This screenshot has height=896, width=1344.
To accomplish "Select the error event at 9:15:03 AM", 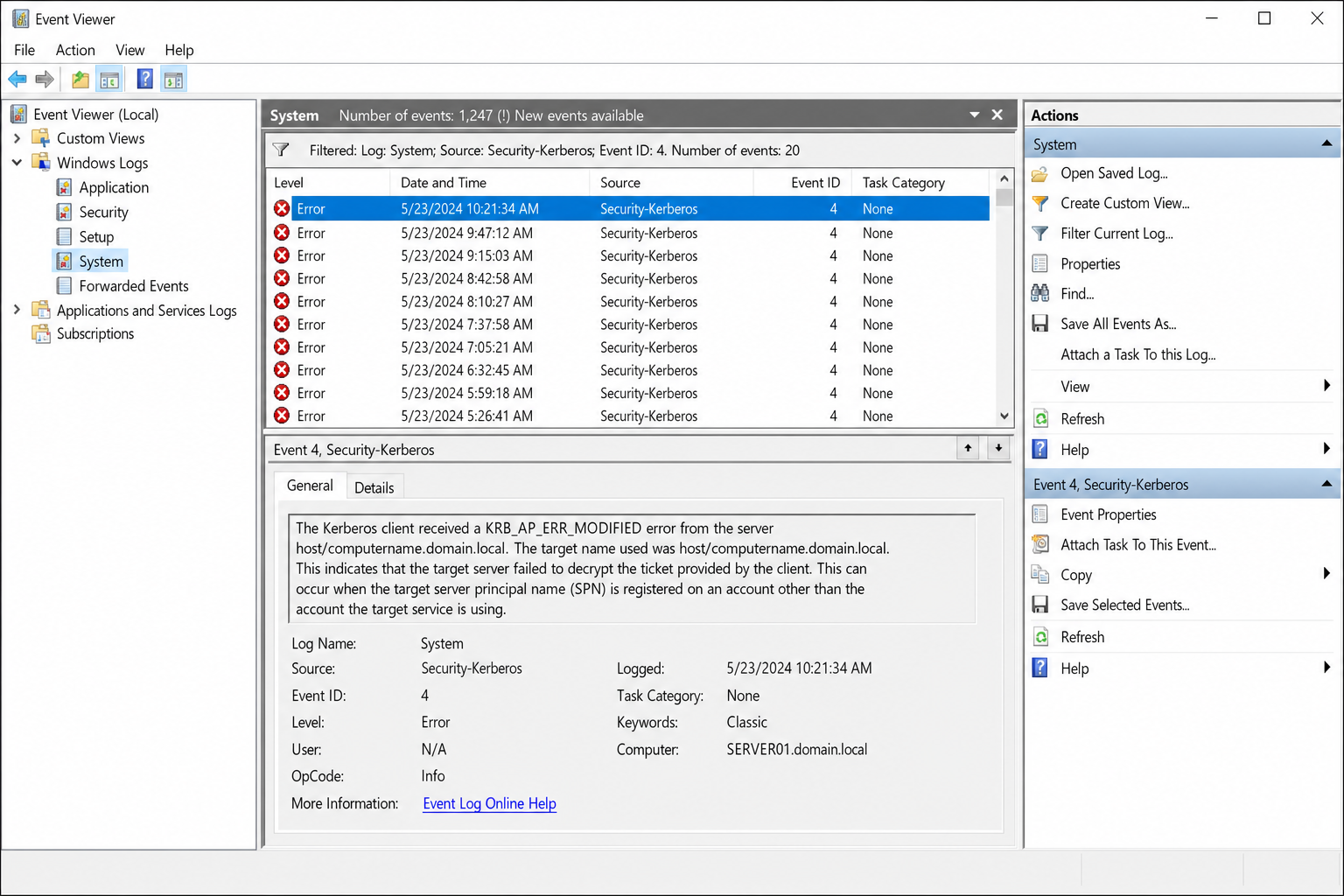I will 627,255.
